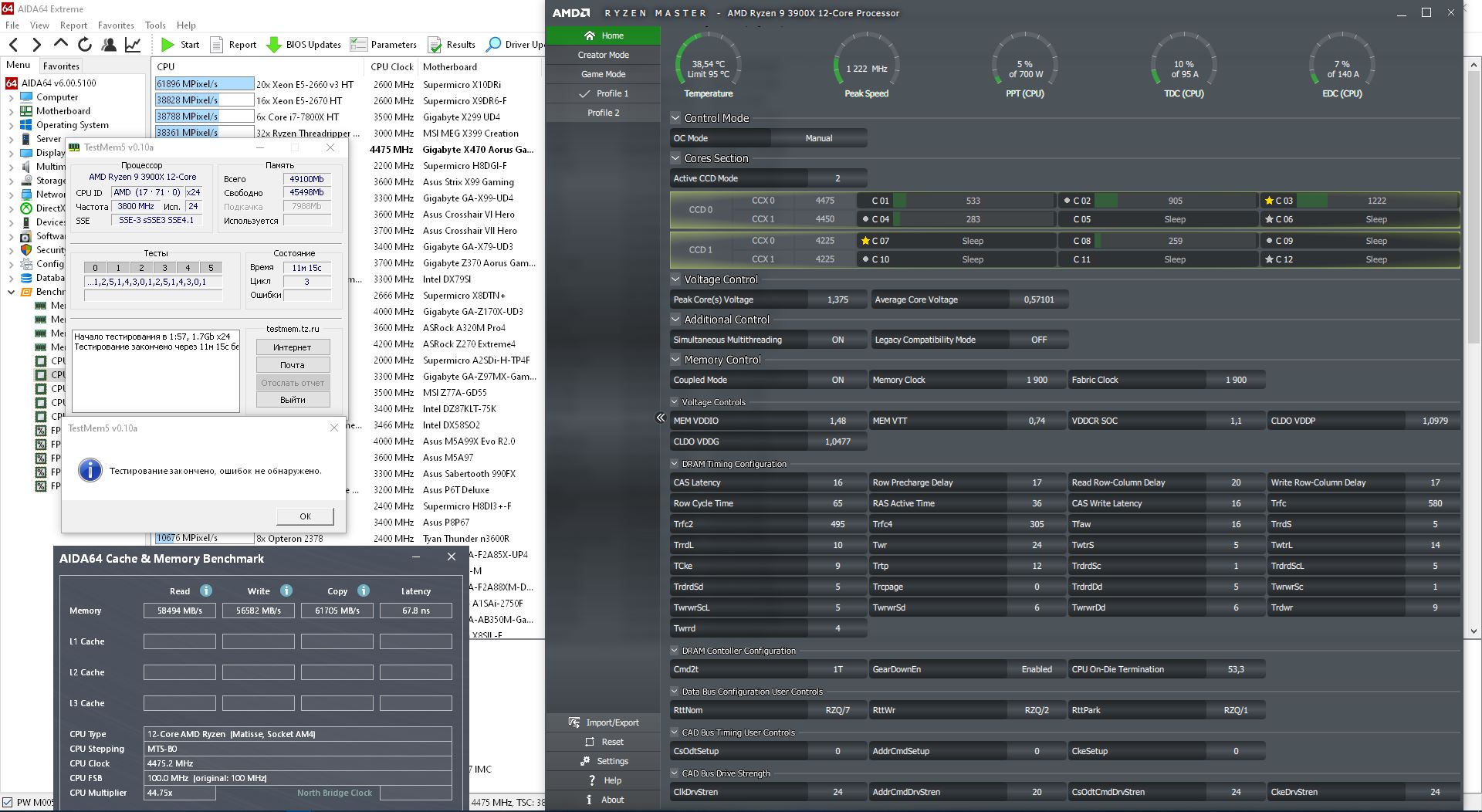Go forward in AIDA64 navigation
Screen dimensions: 1482x812
point(36,45)
